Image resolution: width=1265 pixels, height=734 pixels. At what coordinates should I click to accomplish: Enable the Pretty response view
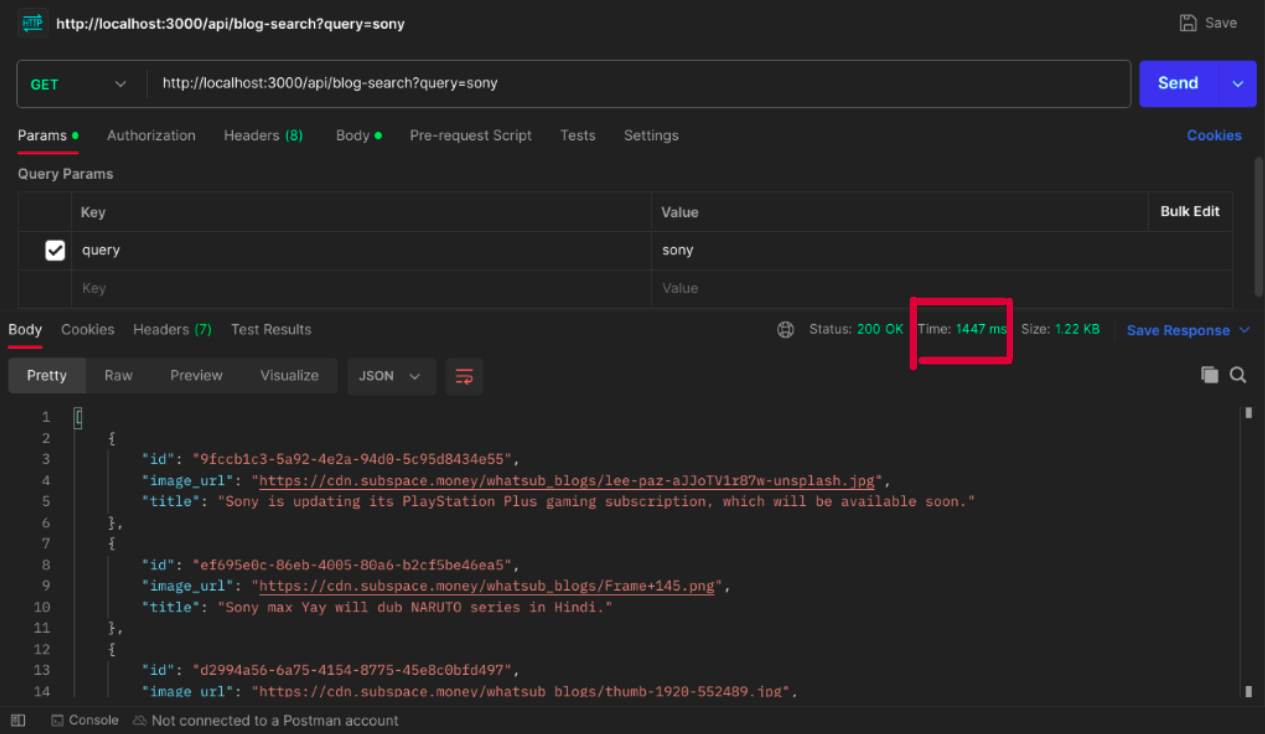point(46,375)
